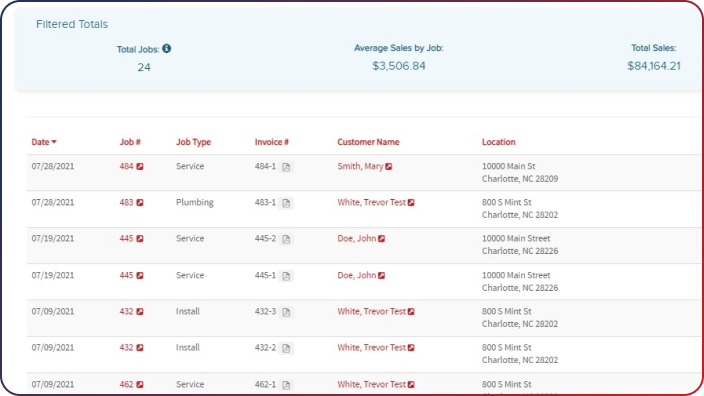Open external link icon beside job 484
This screenshot has height=396, width=704.
pos(140,167)
